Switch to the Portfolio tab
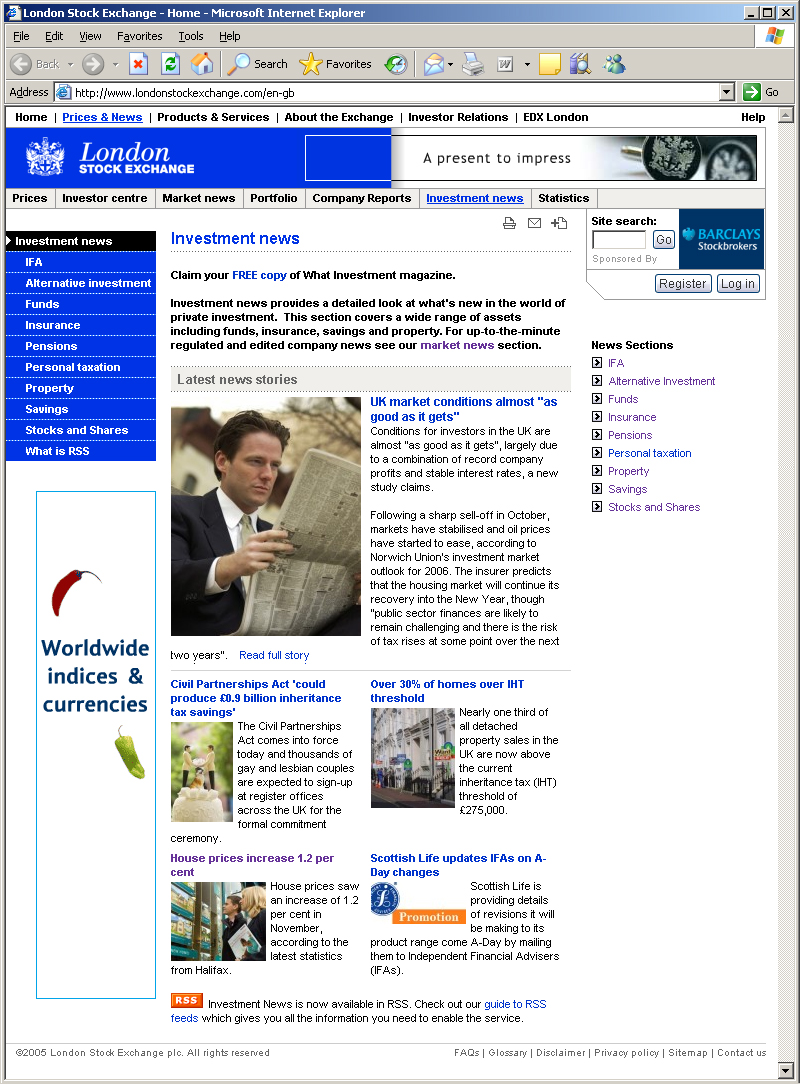 click(273, 198)
